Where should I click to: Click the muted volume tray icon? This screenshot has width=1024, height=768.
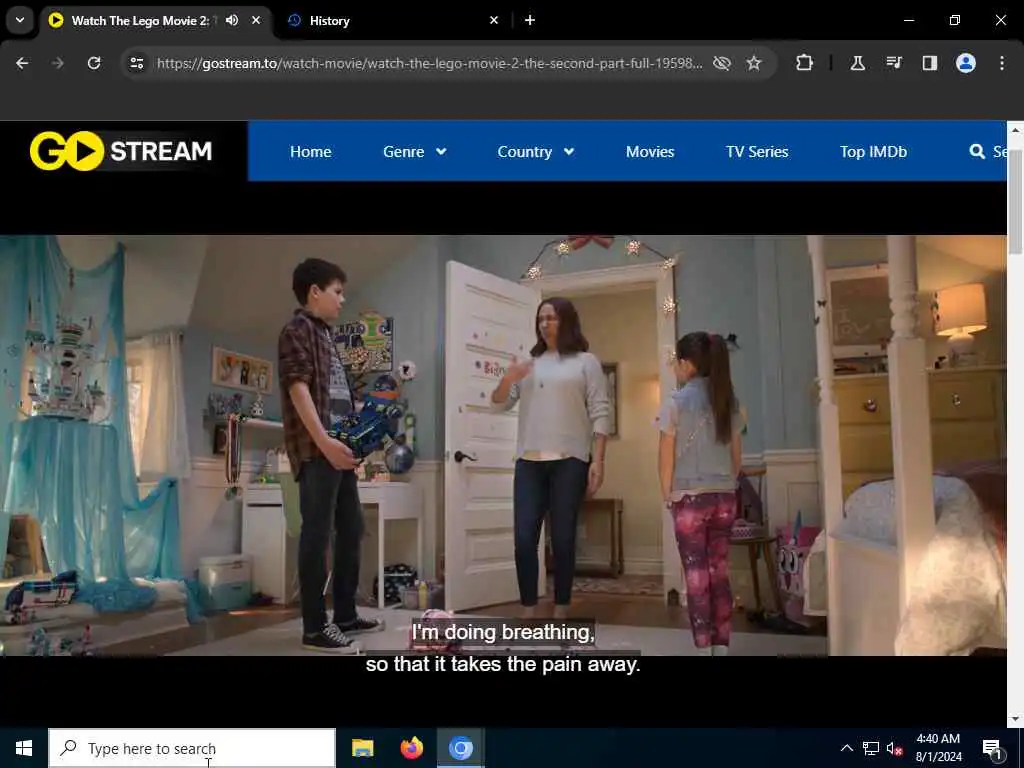pyautogui.click(x=895, y=748)
